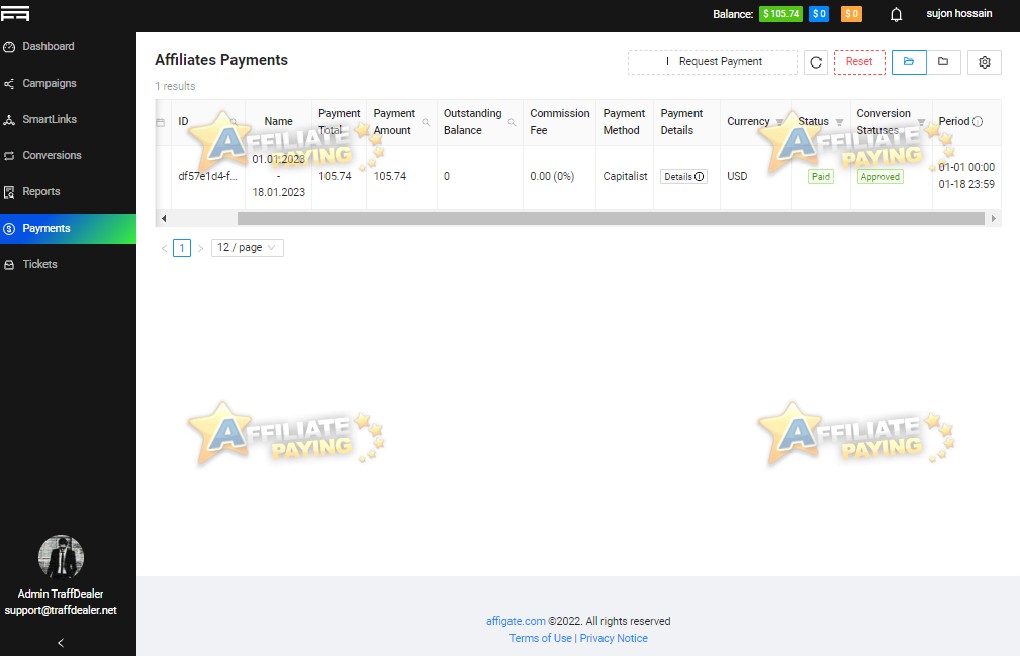Open the notifications bell
Image resolution: width=1020 pixels, height=656 pixels.
coord(896,14)
